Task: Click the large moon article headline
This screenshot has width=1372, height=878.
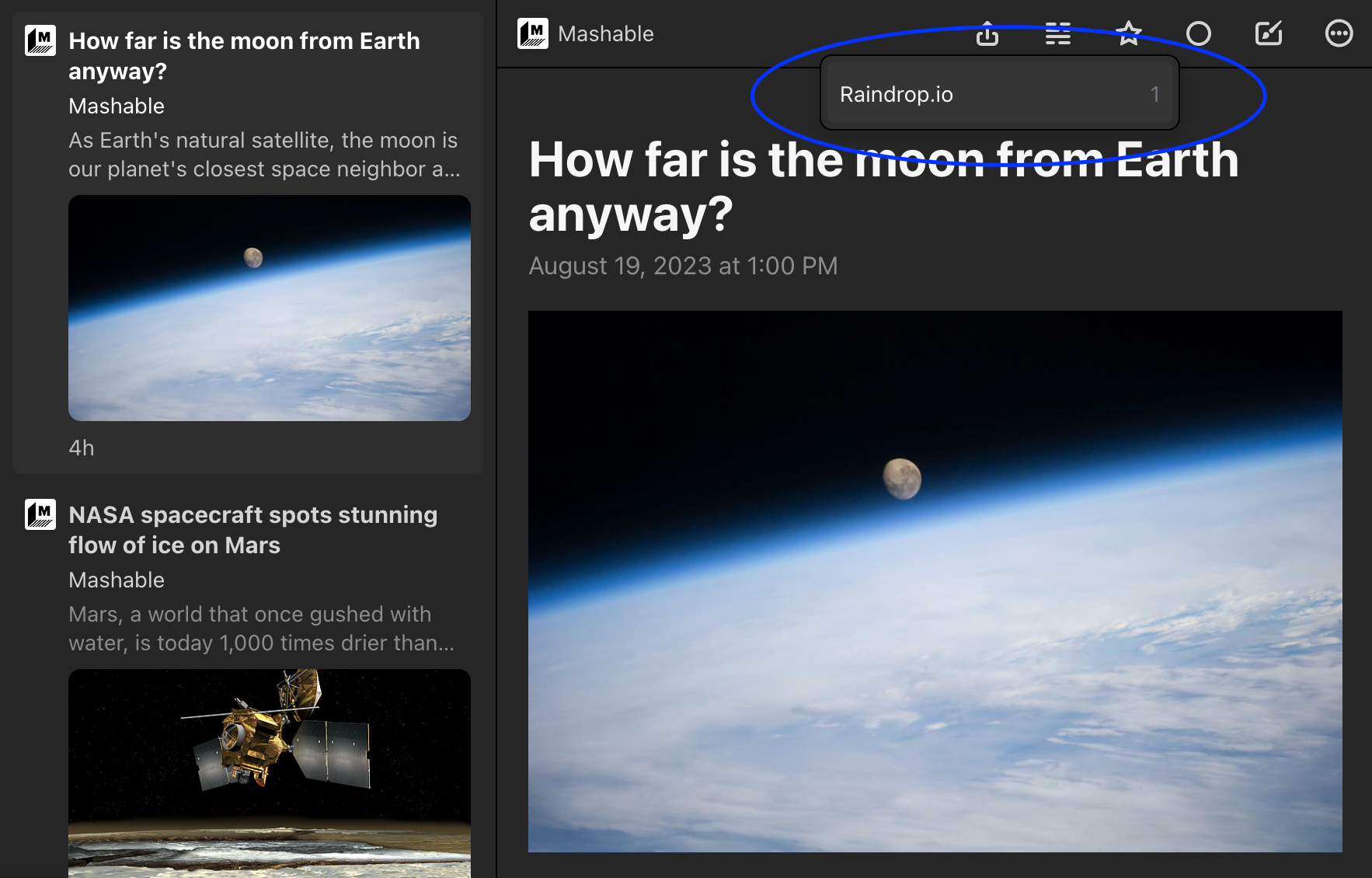Action: pyautogui.click(x=883, y=186)
